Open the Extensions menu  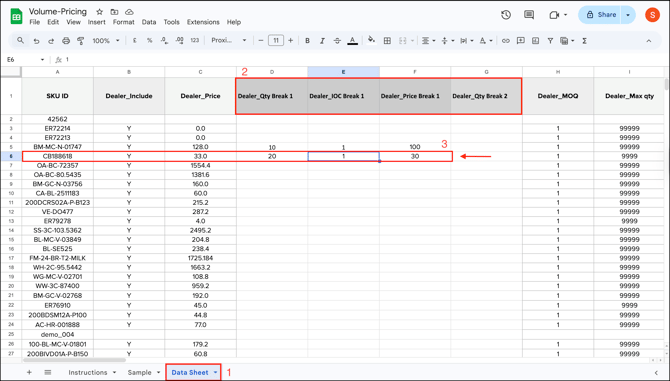(x=203, y=22)
